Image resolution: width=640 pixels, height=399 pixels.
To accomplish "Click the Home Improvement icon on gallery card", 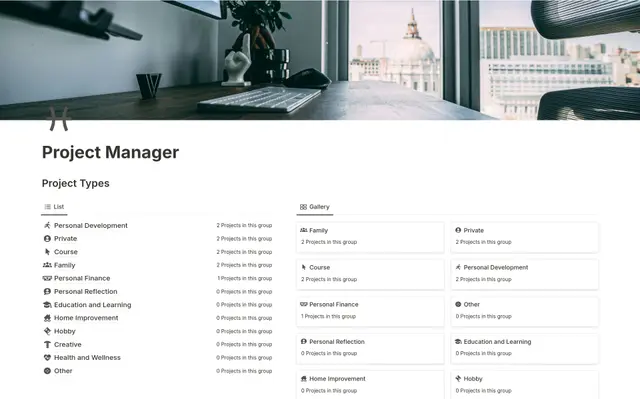I will [x=304, y=379].
